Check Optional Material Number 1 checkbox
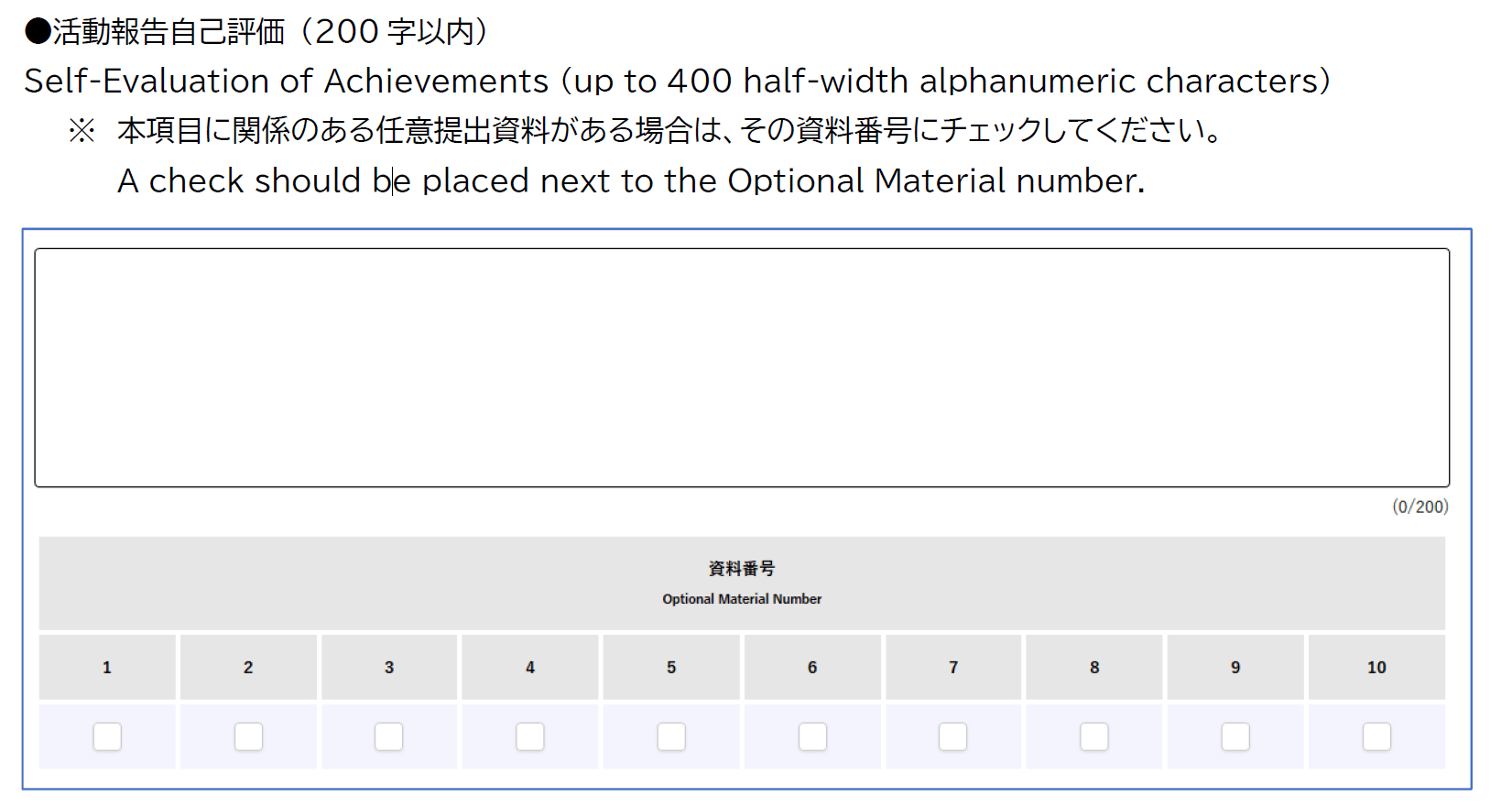Image resolution: width=1512 pixels, height=807 pixels. click(106, 736)
